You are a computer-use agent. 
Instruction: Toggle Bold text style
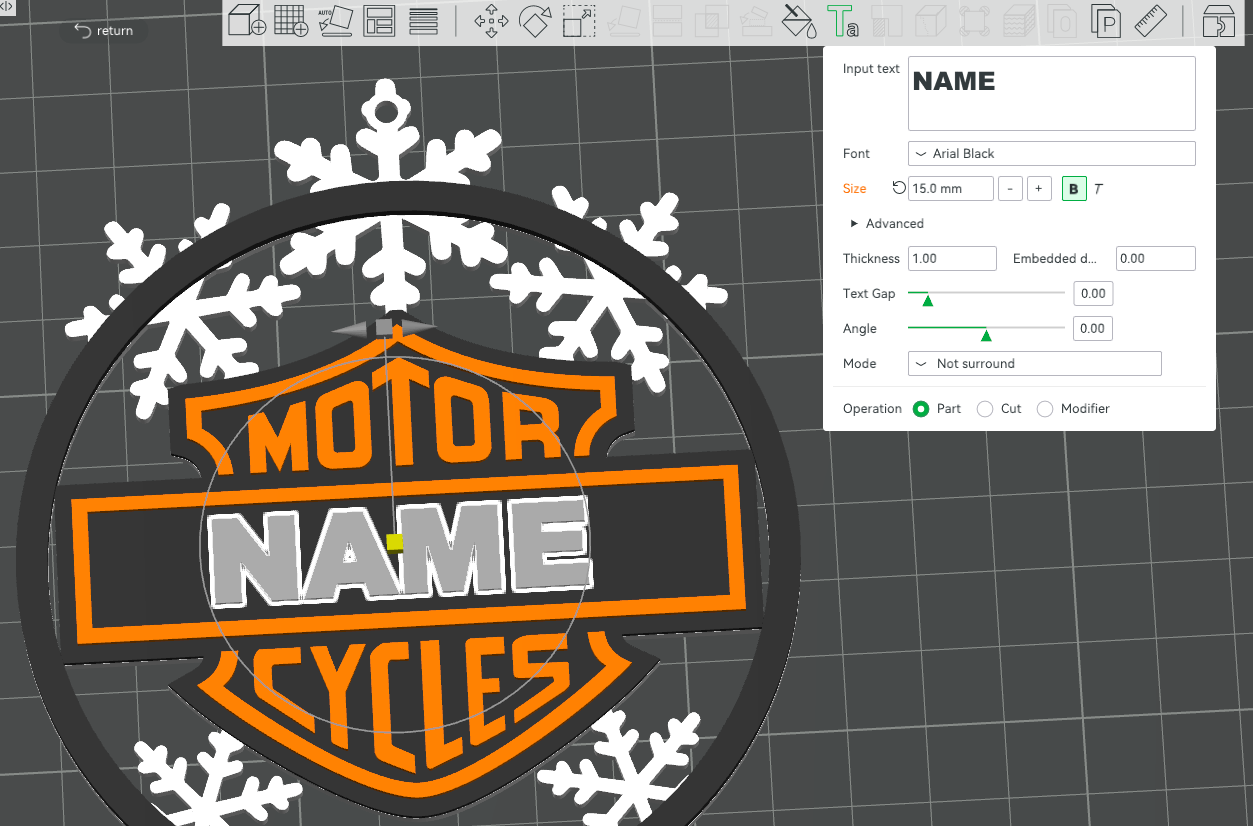1074,188
